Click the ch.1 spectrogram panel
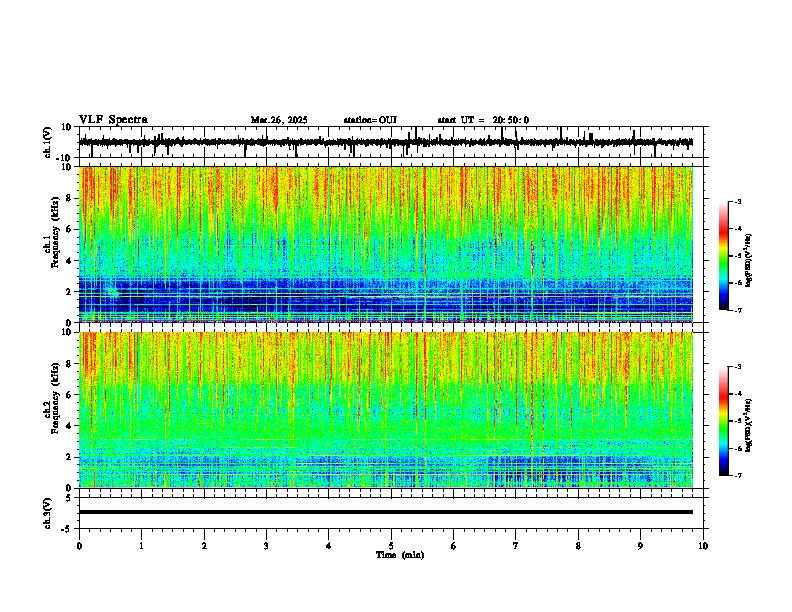Viewport: 792px width, 612px height. click(x=386, y=244)
